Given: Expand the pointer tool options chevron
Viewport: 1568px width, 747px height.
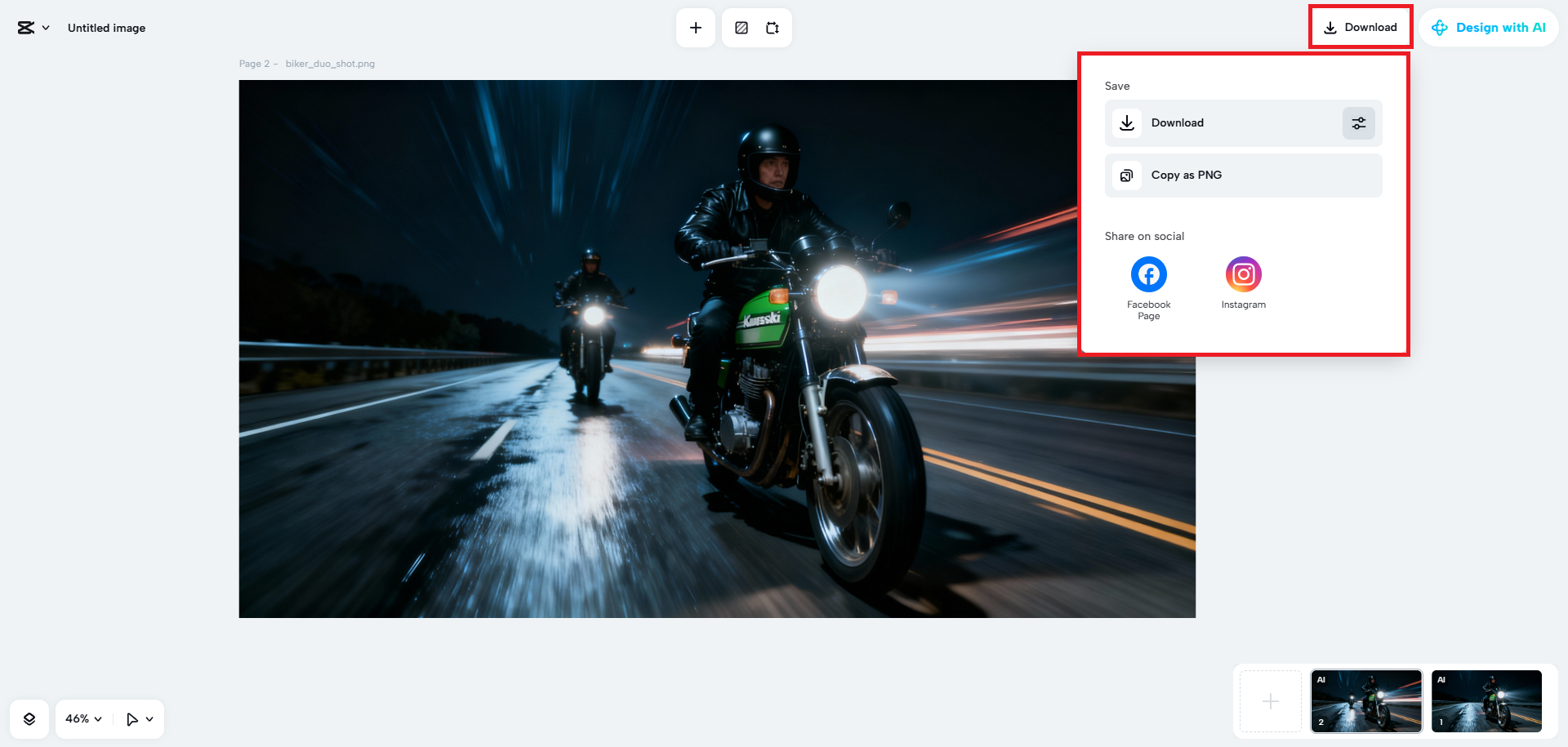Looking at the screenshot, I should [149, 719].
